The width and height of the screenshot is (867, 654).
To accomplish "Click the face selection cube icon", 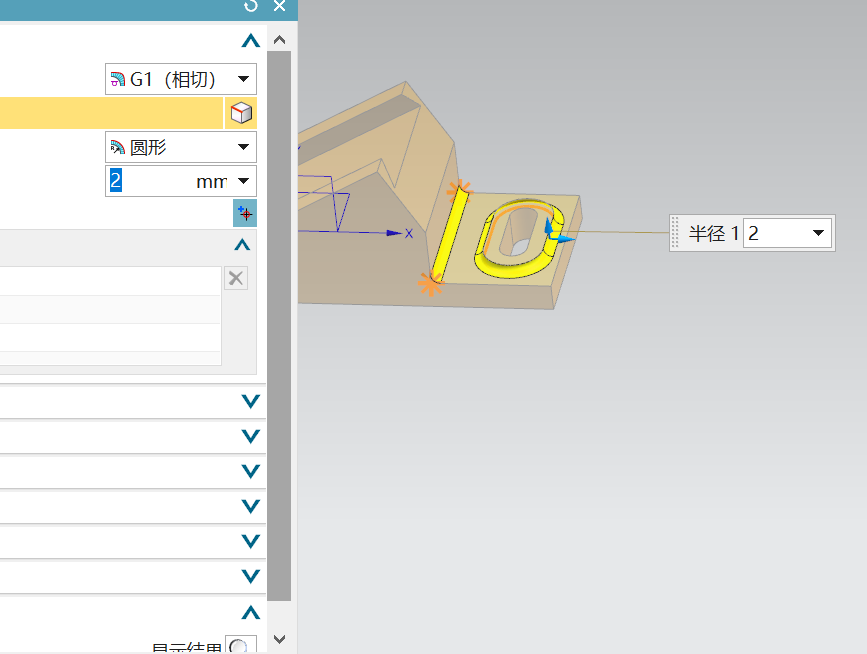I will coord(240,112).
